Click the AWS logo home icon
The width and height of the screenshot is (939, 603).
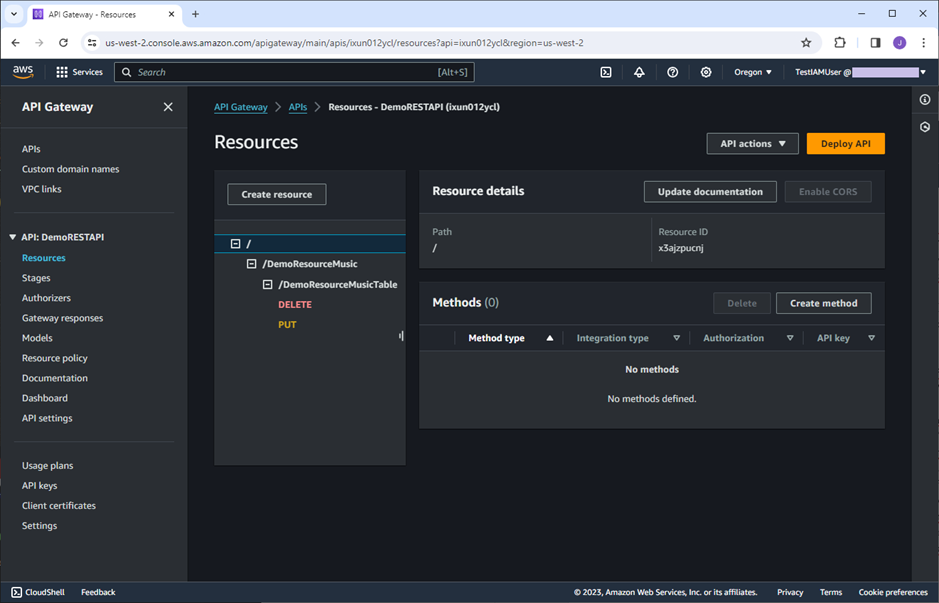click(x=23, y=72)
